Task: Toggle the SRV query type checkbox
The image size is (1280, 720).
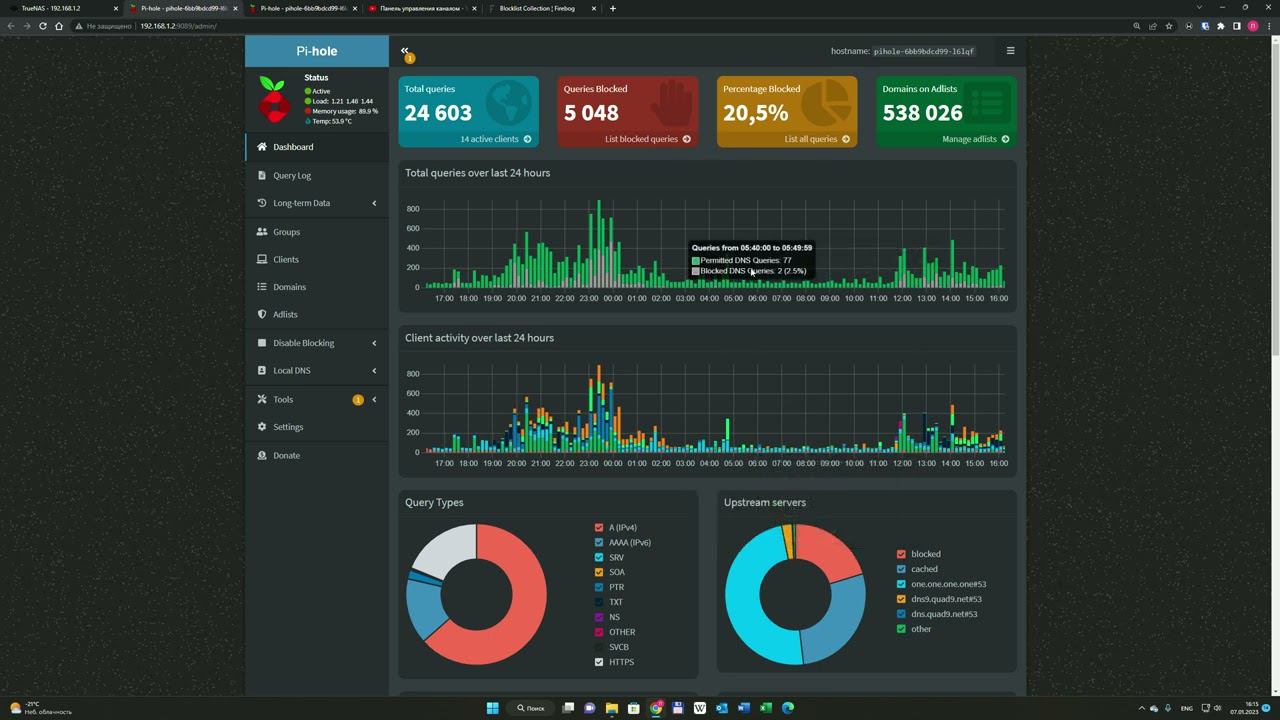Action: point(599,558)
